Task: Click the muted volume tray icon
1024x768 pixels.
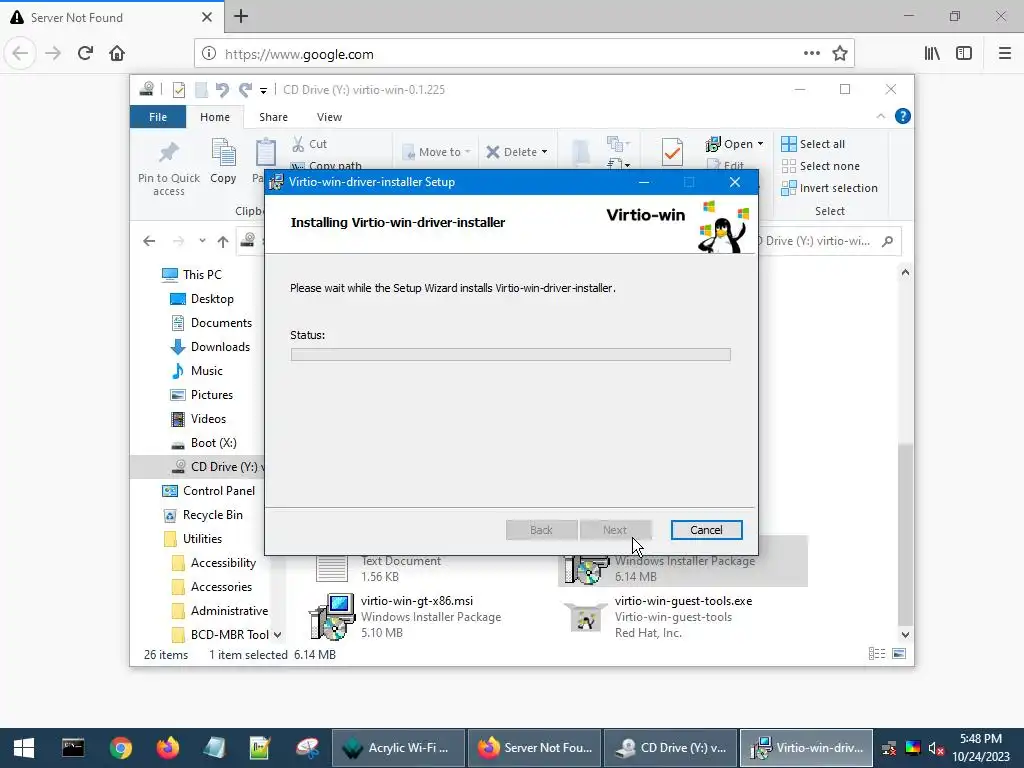Action: point(936,748)
